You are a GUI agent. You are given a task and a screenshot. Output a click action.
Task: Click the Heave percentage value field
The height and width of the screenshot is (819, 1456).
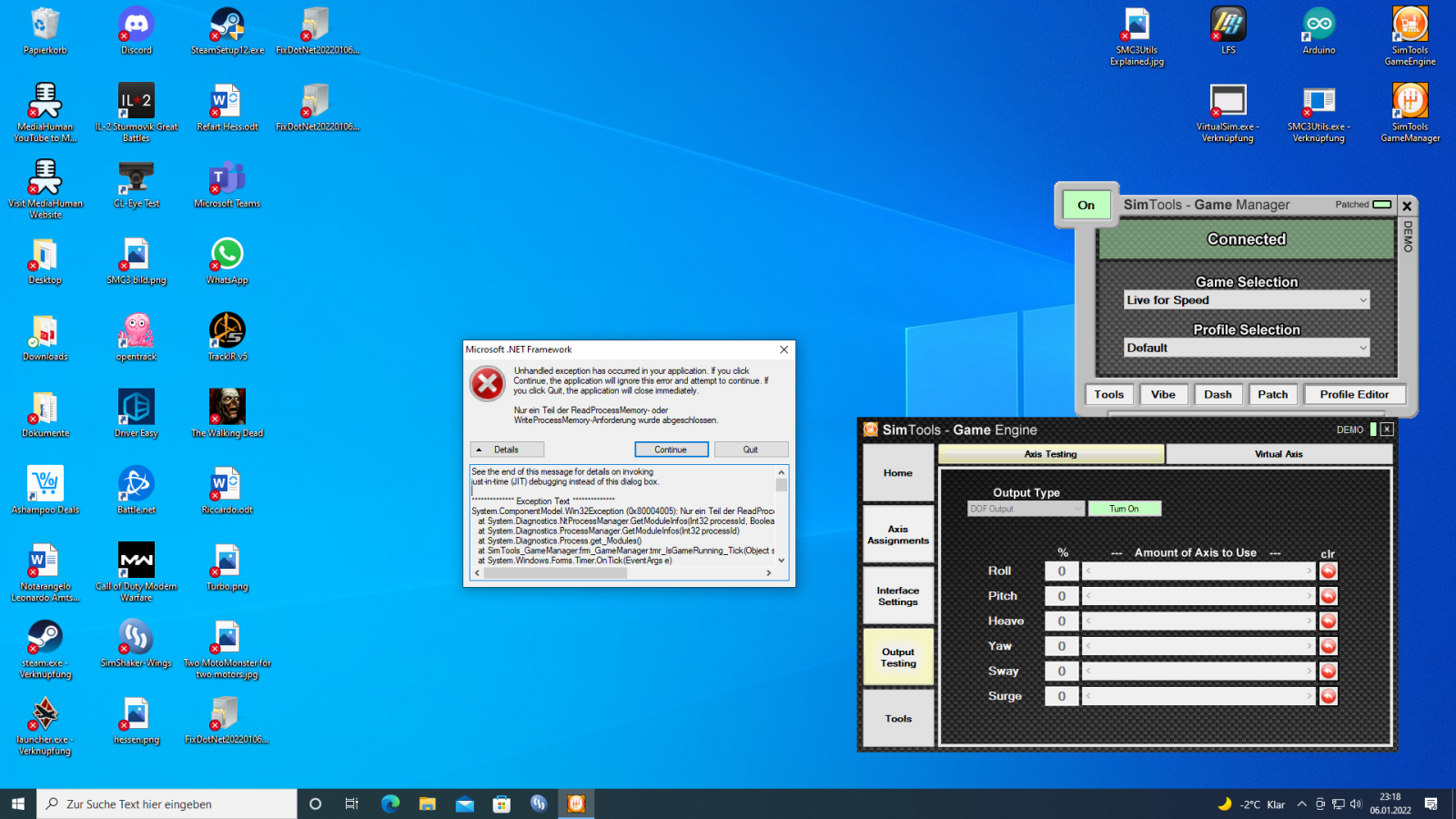click(1061, 622)
